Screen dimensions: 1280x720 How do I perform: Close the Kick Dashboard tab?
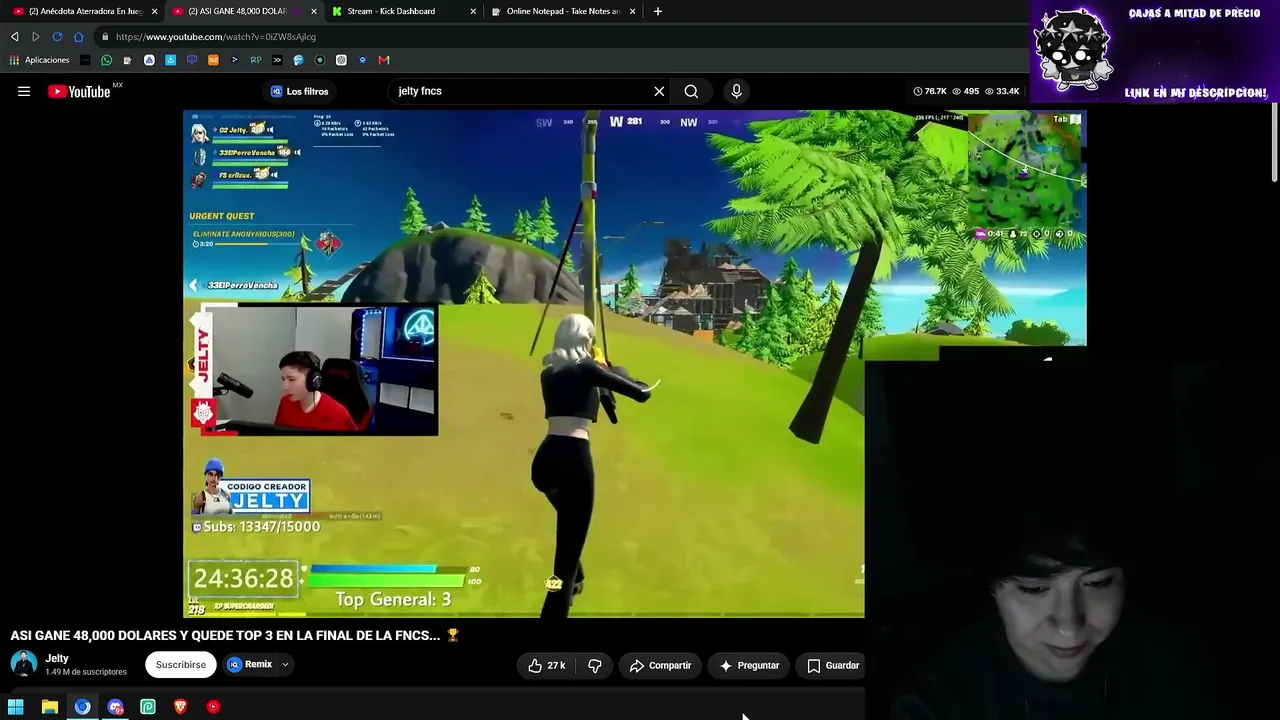click(473, 11)
